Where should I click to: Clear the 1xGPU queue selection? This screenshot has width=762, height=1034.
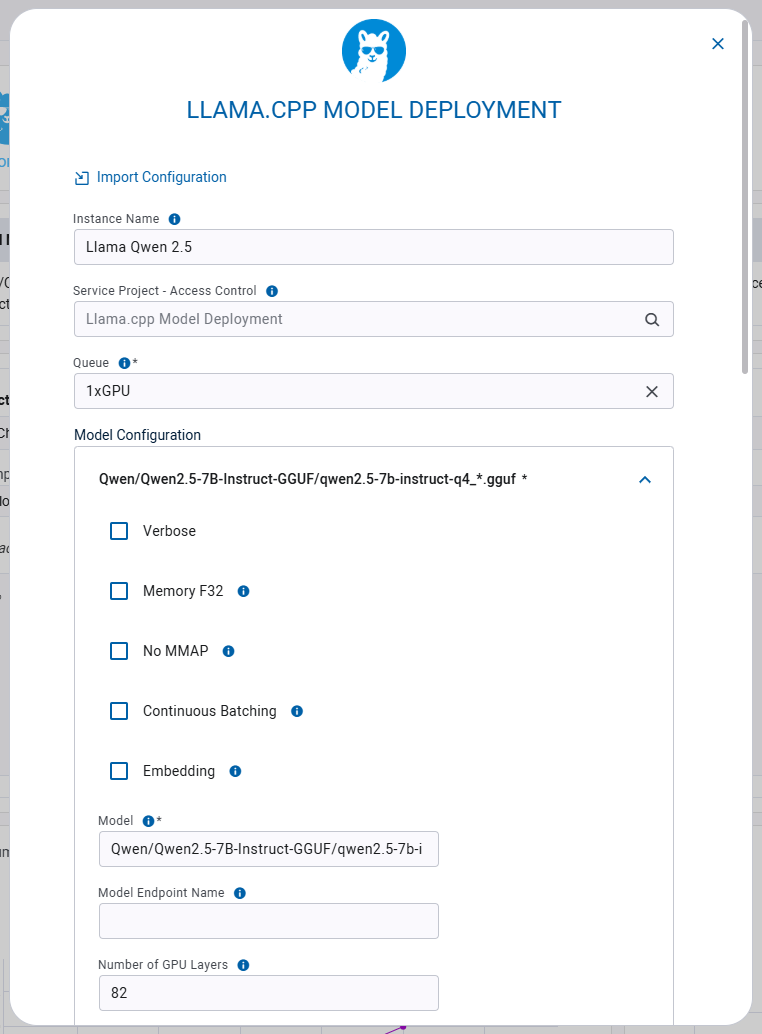[652, 392]
